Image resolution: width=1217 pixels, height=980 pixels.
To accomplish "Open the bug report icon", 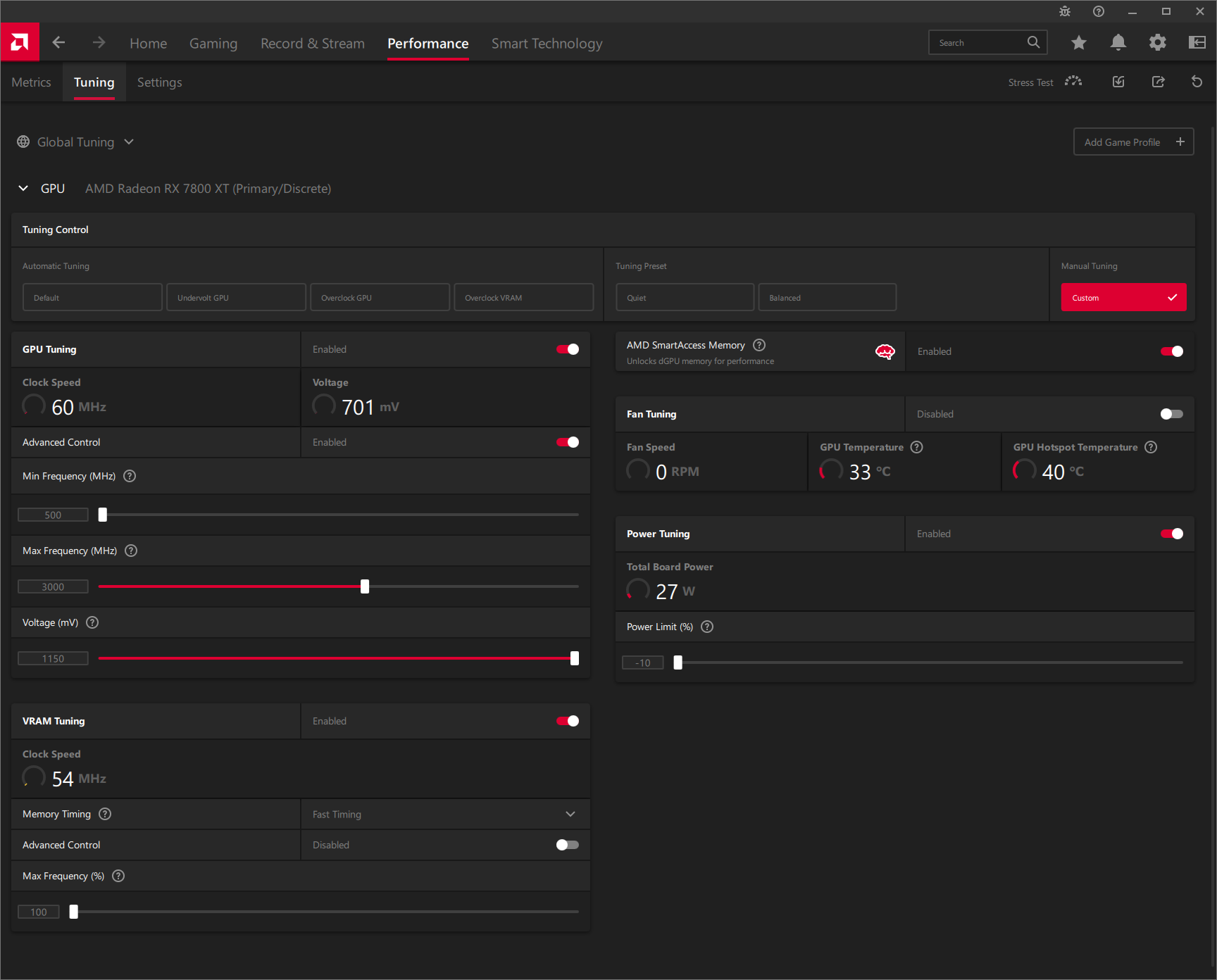I will 1065,11.
